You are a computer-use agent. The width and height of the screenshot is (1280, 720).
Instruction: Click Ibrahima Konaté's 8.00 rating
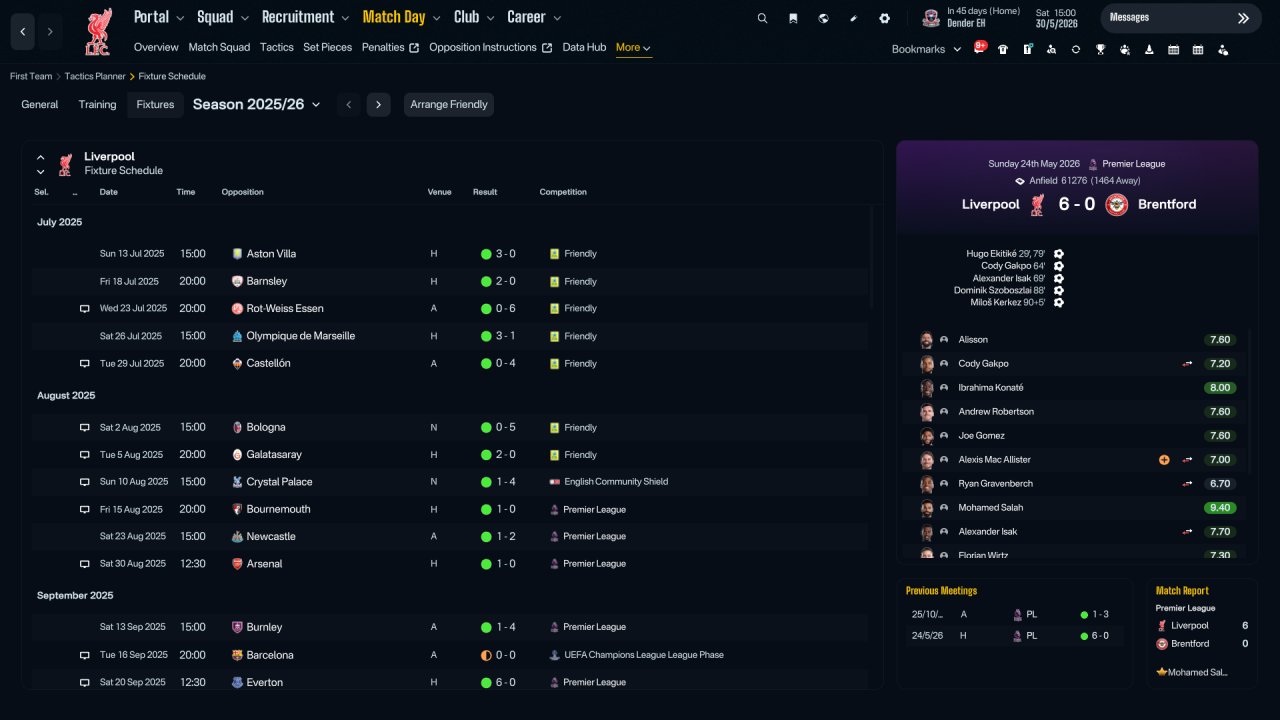pyautogui.click(x=1220, y=388)
